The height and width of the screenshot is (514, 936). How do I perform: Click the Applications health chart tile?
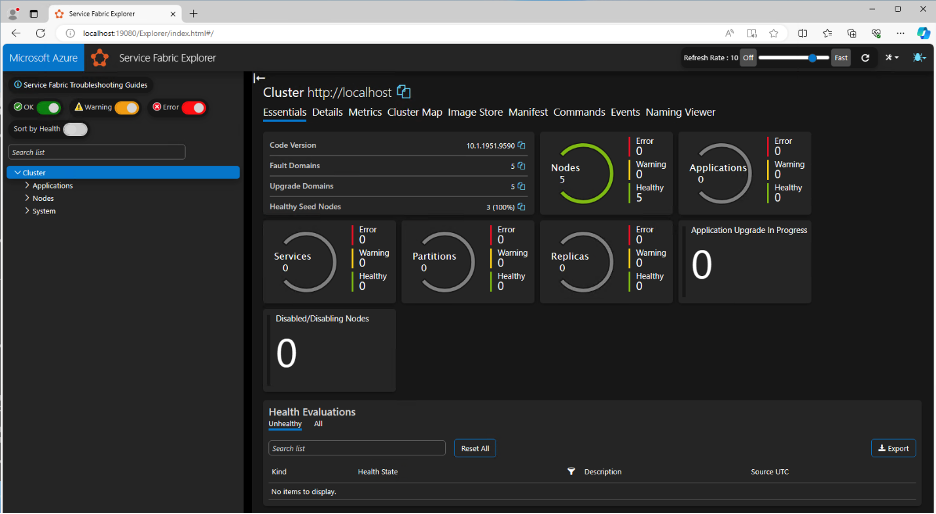click(744, 173)
